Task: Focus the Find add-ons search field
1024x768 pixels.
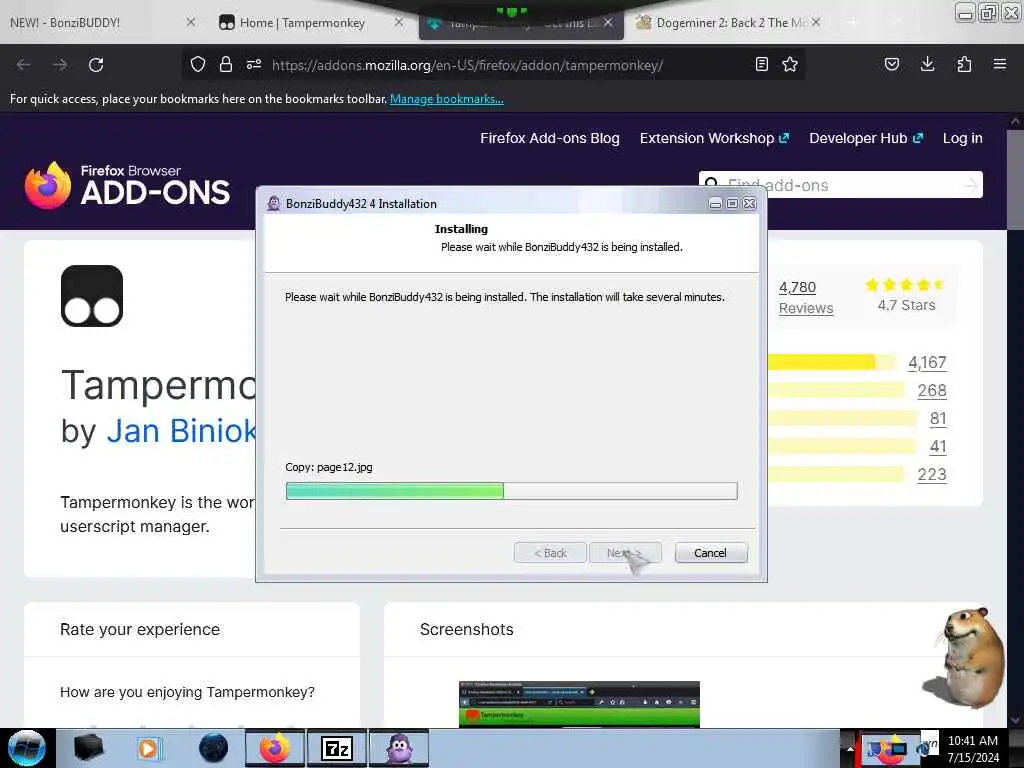Action: [840, 185]
